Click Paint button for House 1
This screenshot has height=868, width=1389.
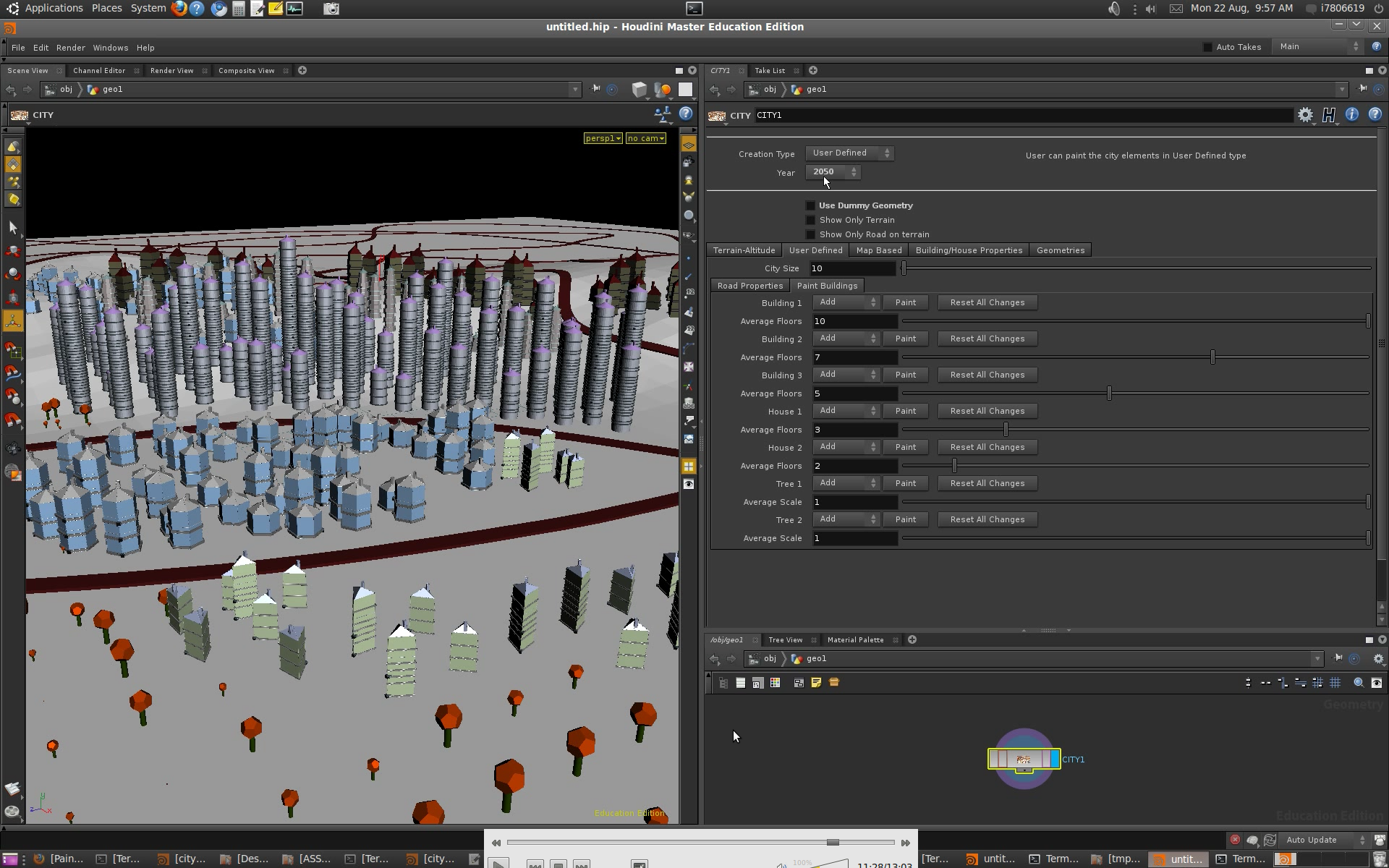pyautogui.click(x=906, y=411)
